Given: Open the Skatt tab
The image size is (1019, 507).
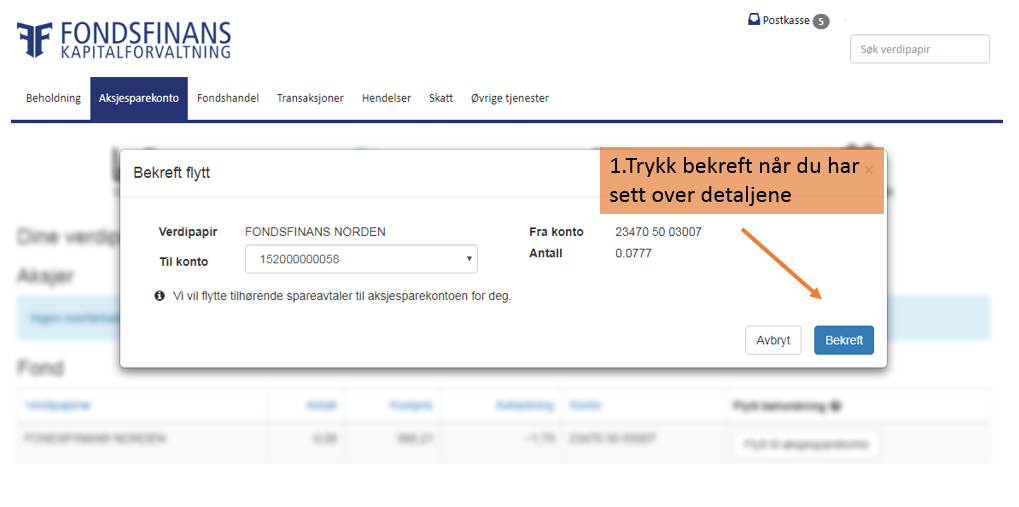Looking at the screenshot, I should [441, 98].
